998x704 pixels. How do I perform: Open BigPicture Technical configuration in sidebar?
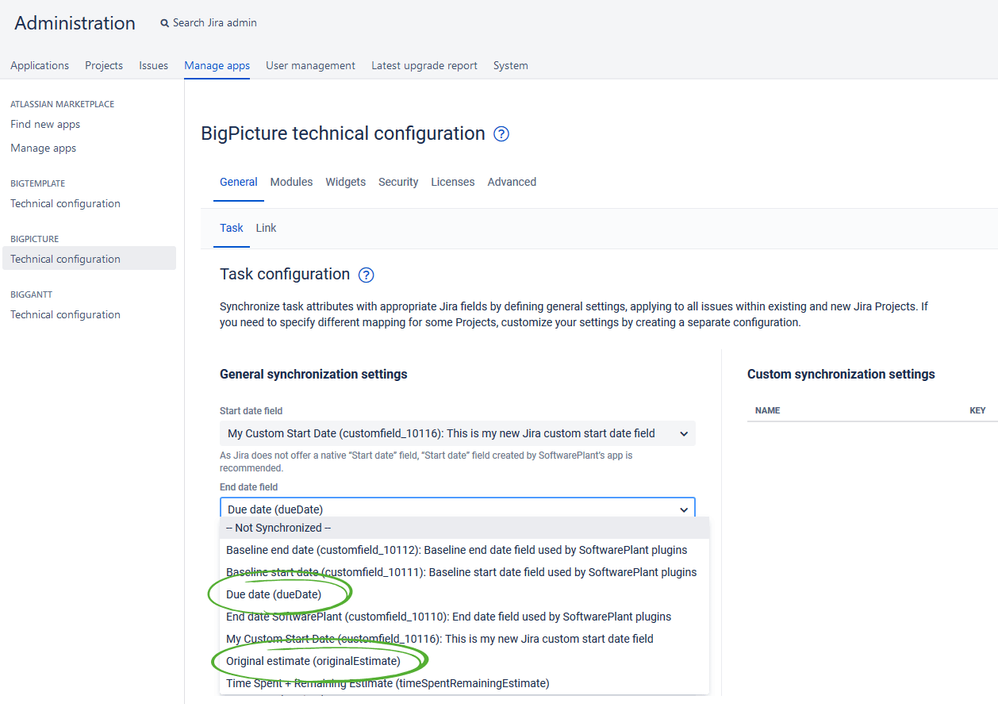tap(89, 258)
